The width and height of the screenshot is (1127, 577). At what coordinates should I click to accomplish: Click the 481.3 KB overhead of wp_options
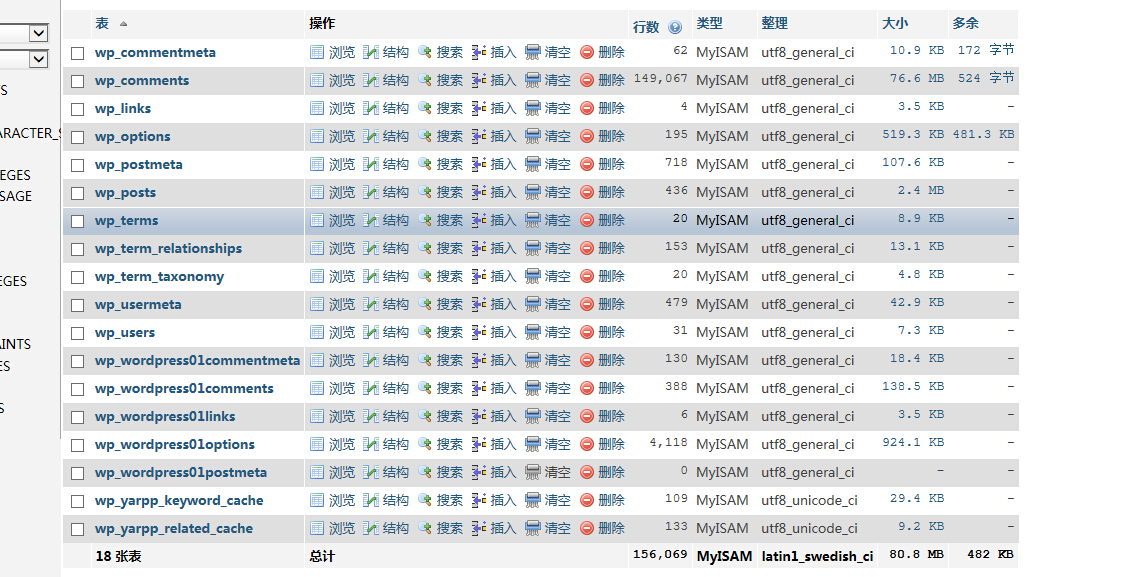pos(983,134)
